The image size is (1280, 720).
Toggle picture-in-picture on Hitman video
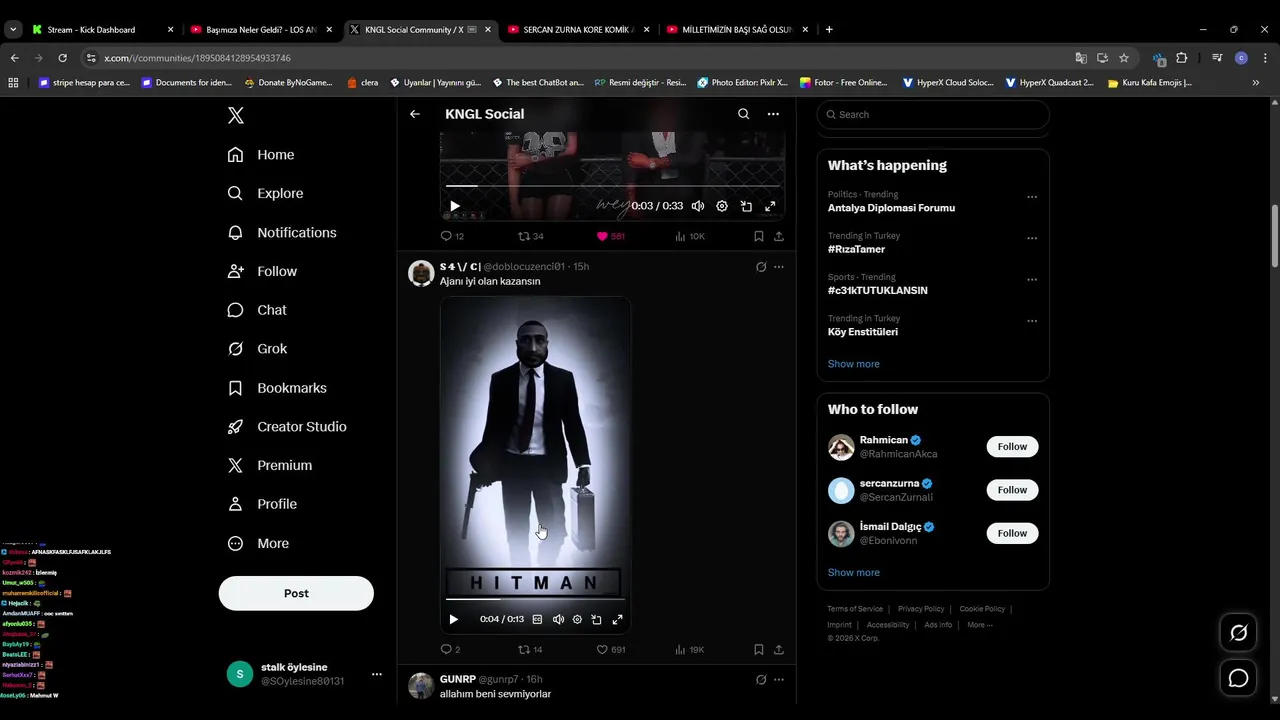[x=596, y=619]
